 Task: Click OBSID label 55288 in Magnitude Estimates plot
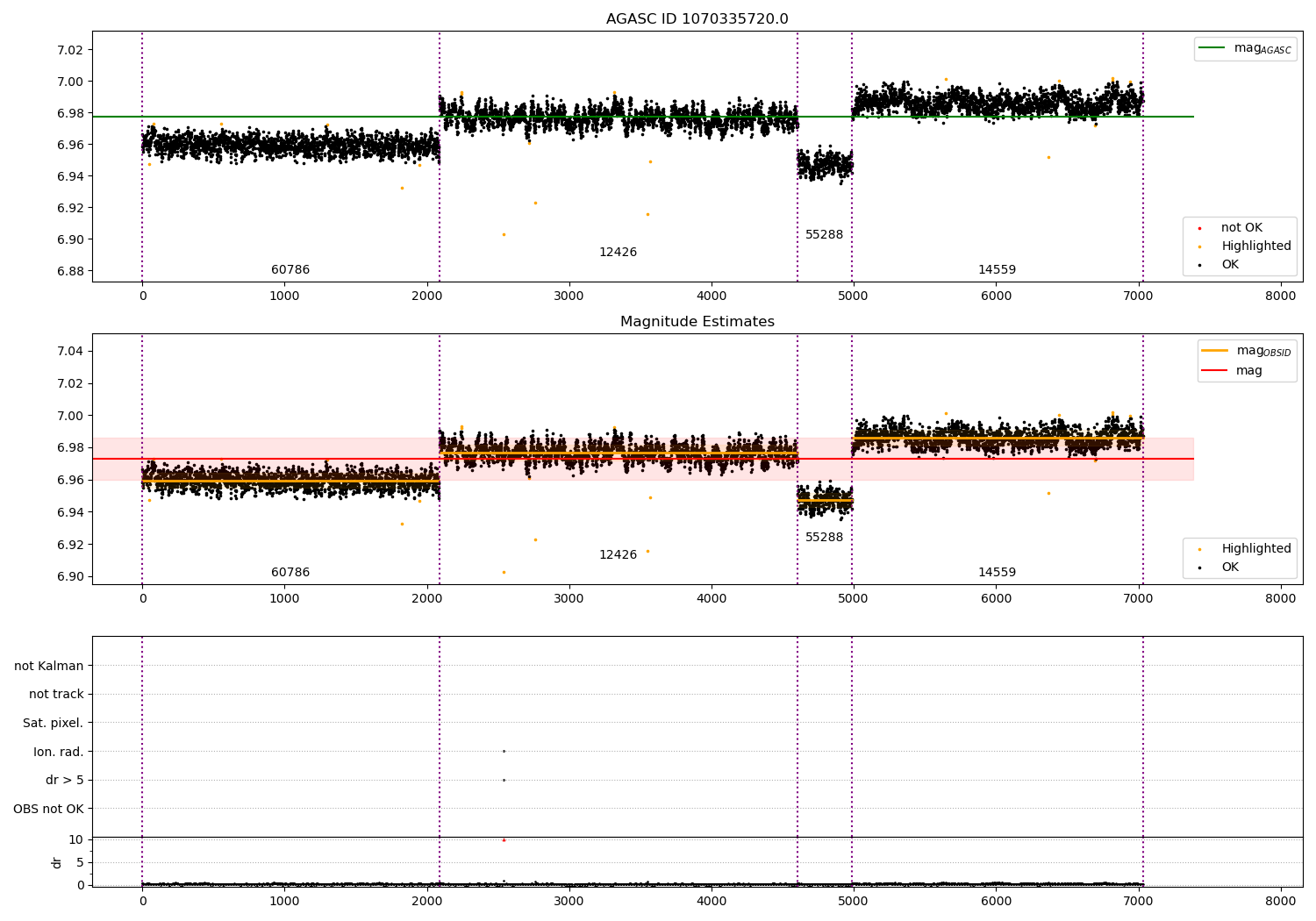(824, 538)
